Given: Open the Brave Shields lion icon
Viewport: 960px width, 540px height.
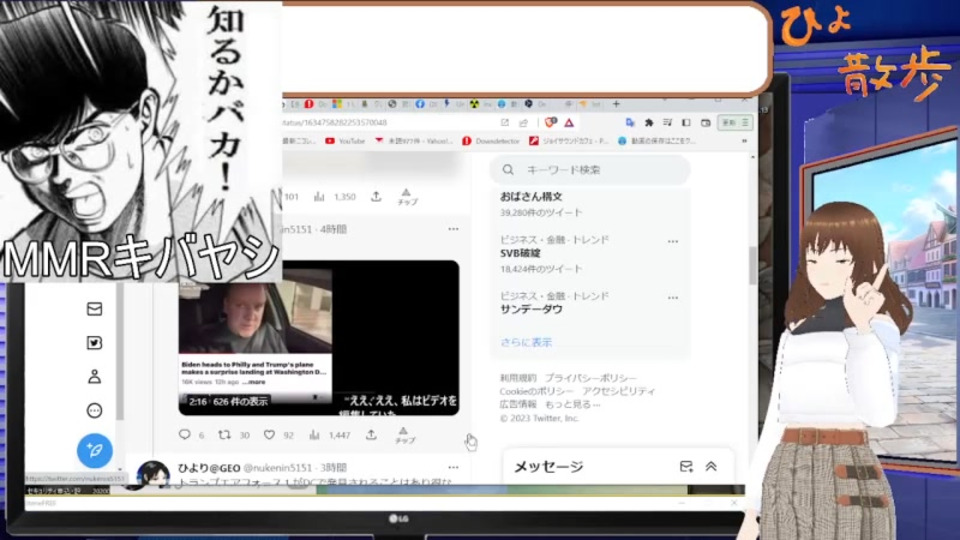Looking at the screenshot, I should click(550, 122).
